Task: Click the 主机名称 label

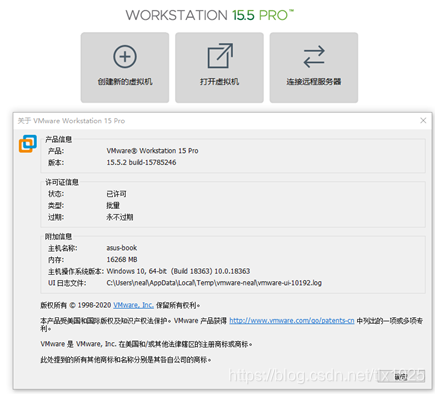Action: (63, 248)
